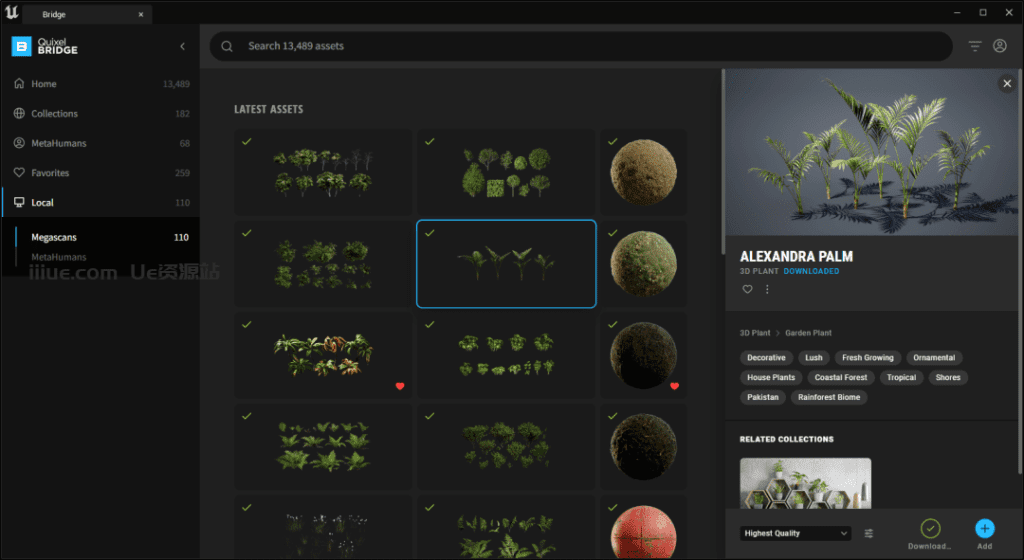Unfavorite the colorful plants asset with red heart
This screenshot has width=1024, height=560.
(x=400, y=386)
